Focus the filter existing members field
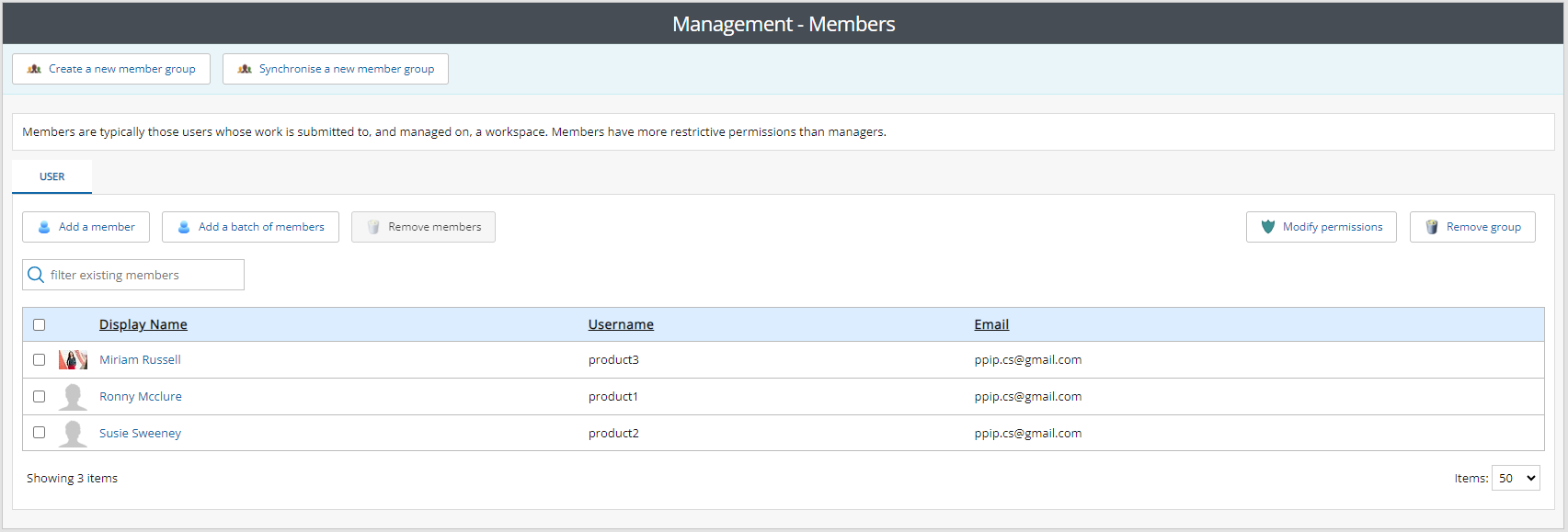The height and width of the screenshot is (532, 1568). coord(143,275)
